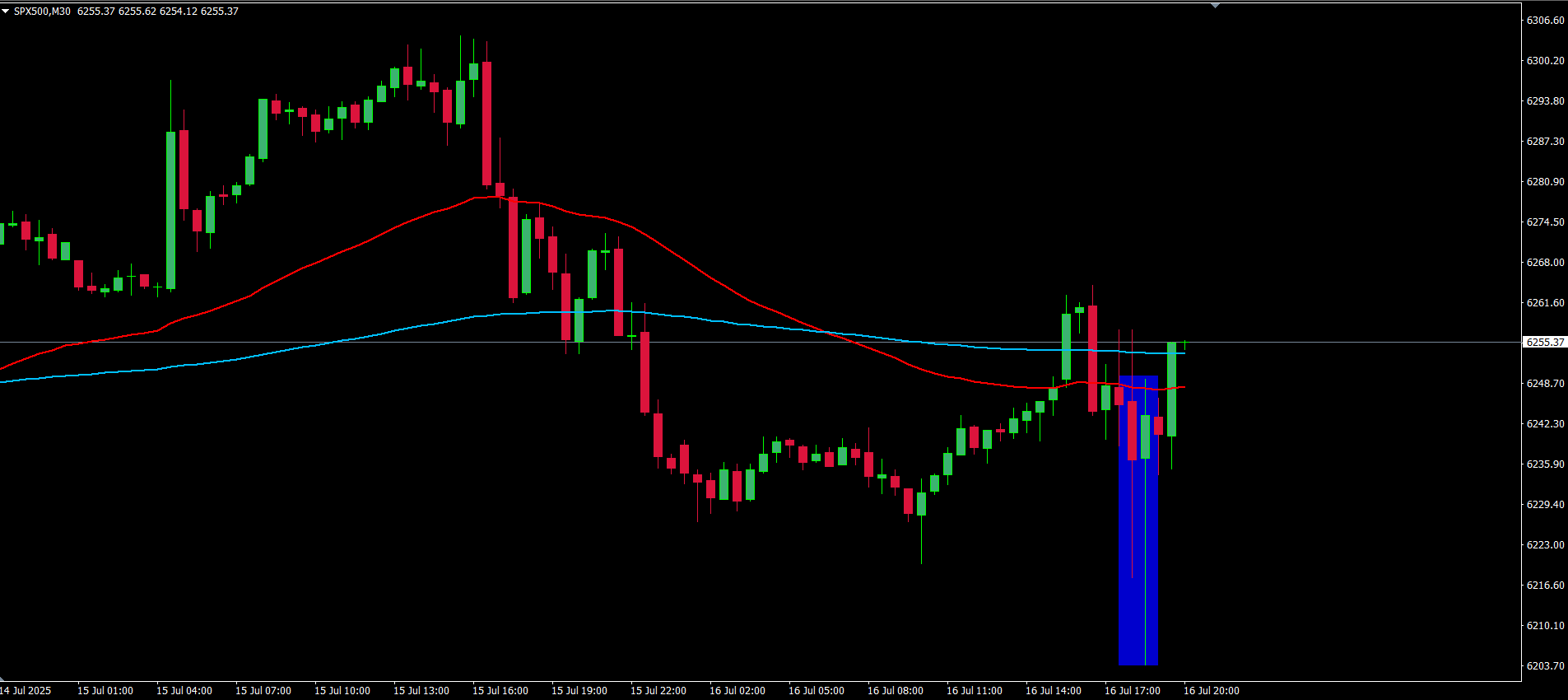Open the chart dropdown arrow beside SPX500,M30
This screenshot has width=1568, height=700.
click(5, 12)
